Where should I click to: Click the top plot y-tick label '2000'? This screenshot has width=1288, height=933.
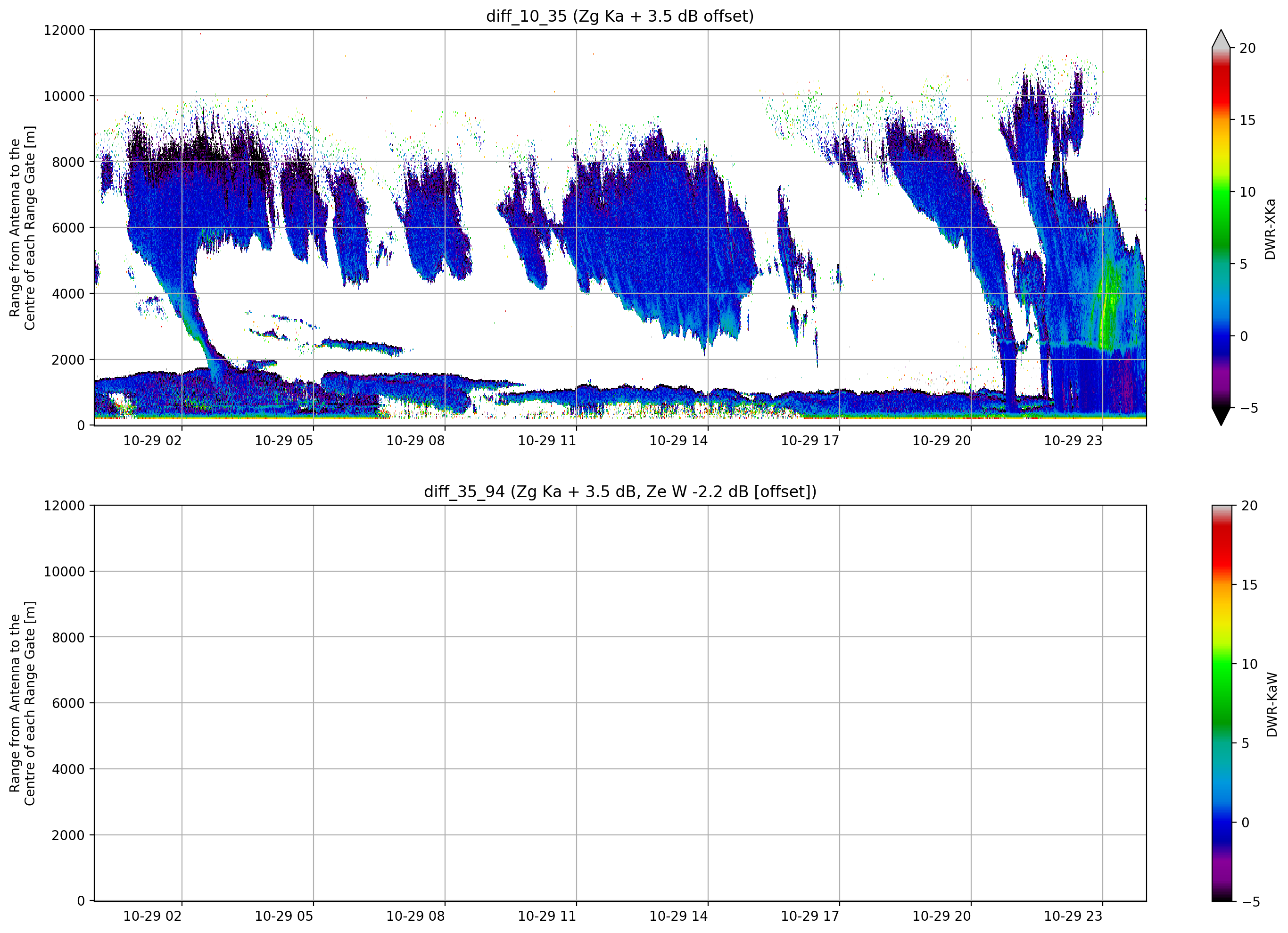point(68,360)
